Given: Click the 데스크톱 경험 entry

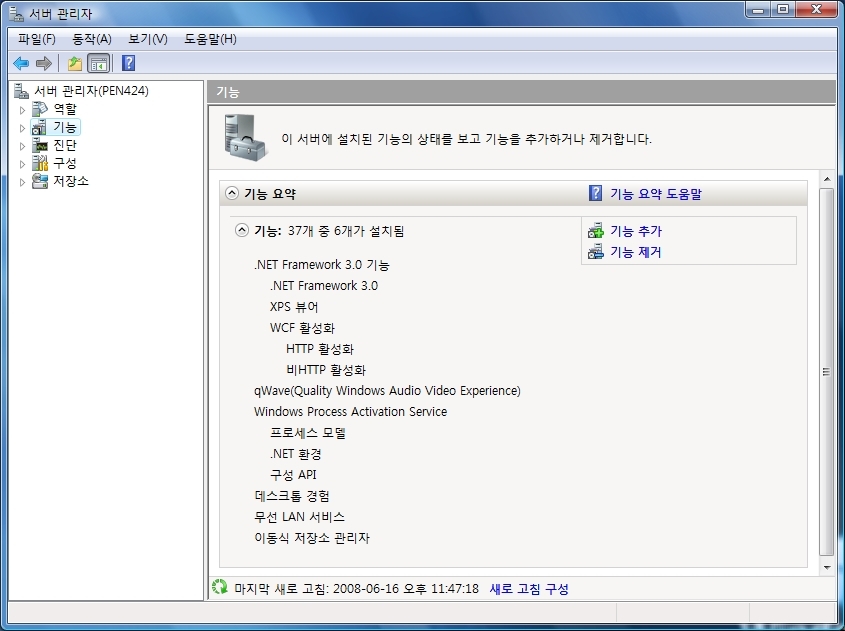Looking at the screenshot, I should click(292, 496).
